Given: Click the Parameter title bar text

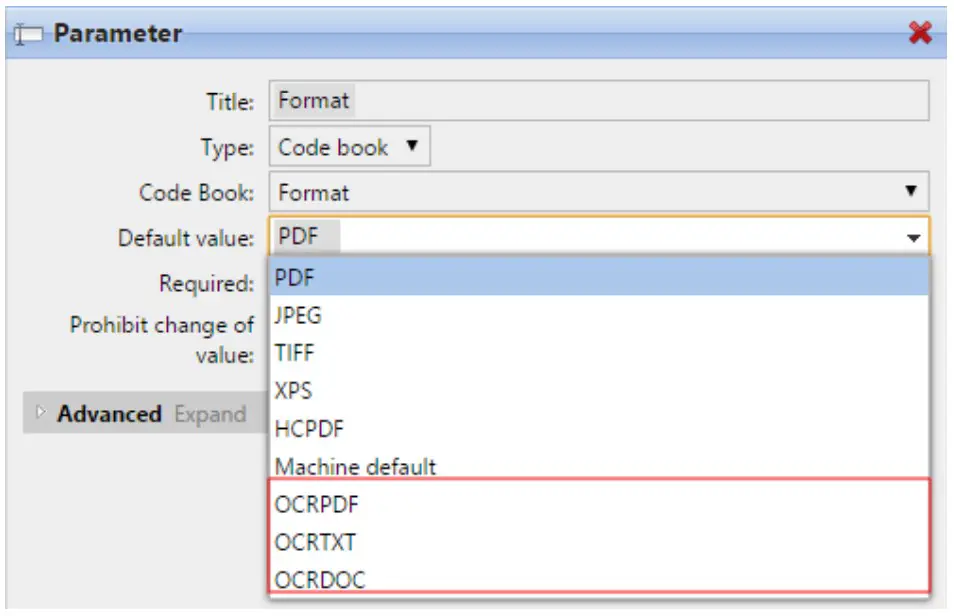Looking at the screenshot, I should (118, 34).
